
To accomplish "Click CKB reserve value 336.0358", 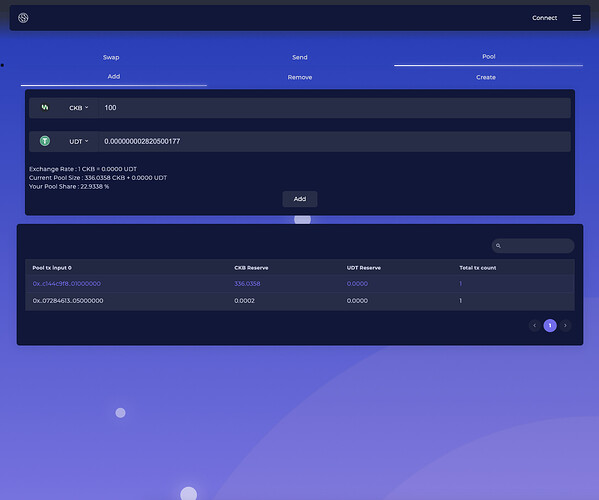I will [x=247, y=283].
